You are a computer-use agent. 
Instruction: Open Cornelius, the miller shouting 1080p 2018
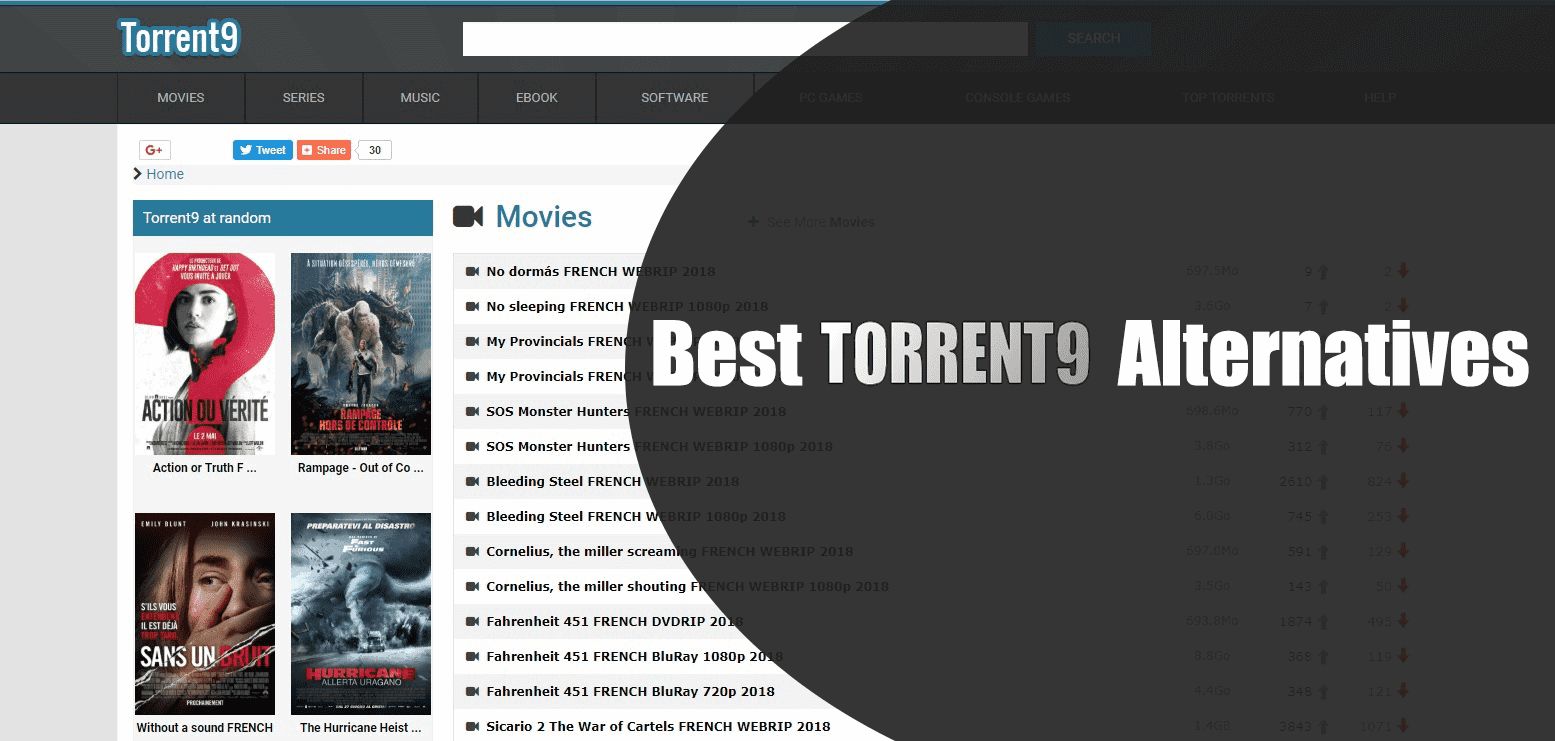[687, 586]
